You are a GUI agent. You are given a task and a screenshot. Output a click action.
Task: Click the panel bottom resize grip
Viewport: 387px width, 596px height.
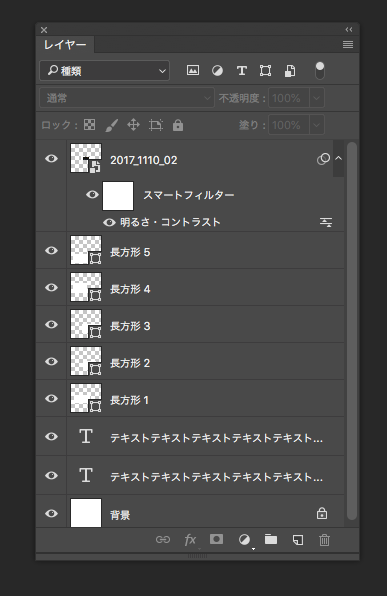point(197,556)
